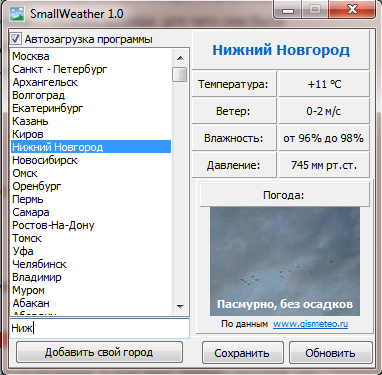Image resolution: width=382 pixels, height=375 pixels.
Task: Select highlighted Нижний Новгород list row
Action: point(91,147)
